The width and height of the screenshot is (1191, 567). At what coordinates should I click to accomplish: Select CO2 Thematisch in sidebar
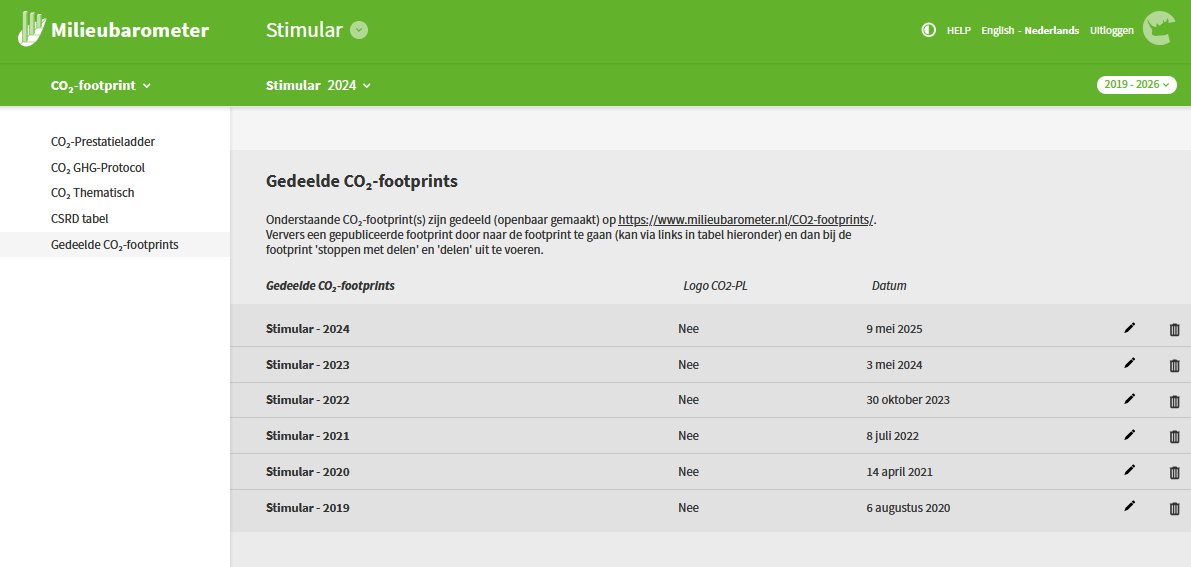[x=93, y=193]
